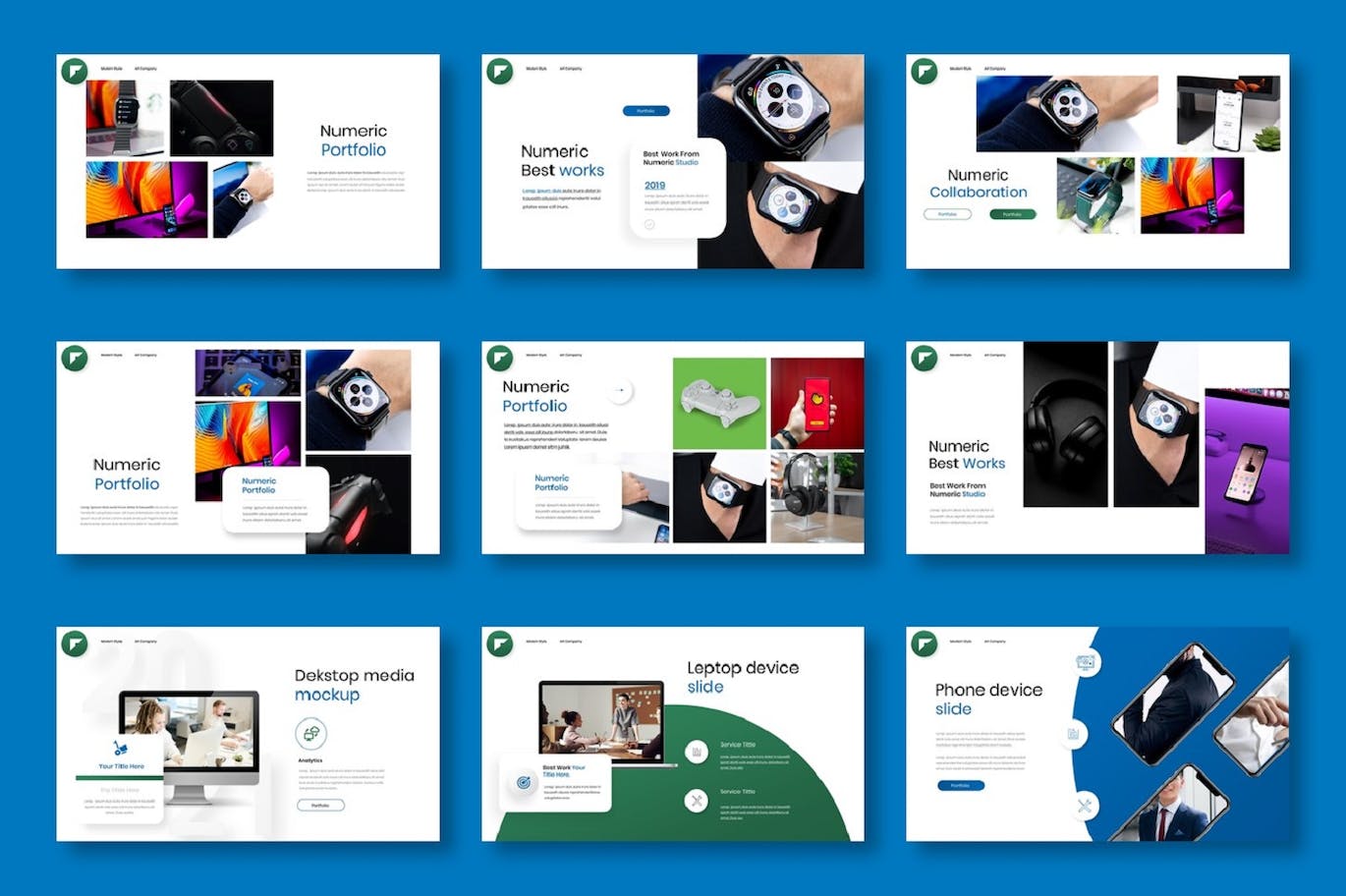The image size is (1346, 896).
Task: Click the outlined Portfolio button under Numeric Collaboration
Action: 947,214
